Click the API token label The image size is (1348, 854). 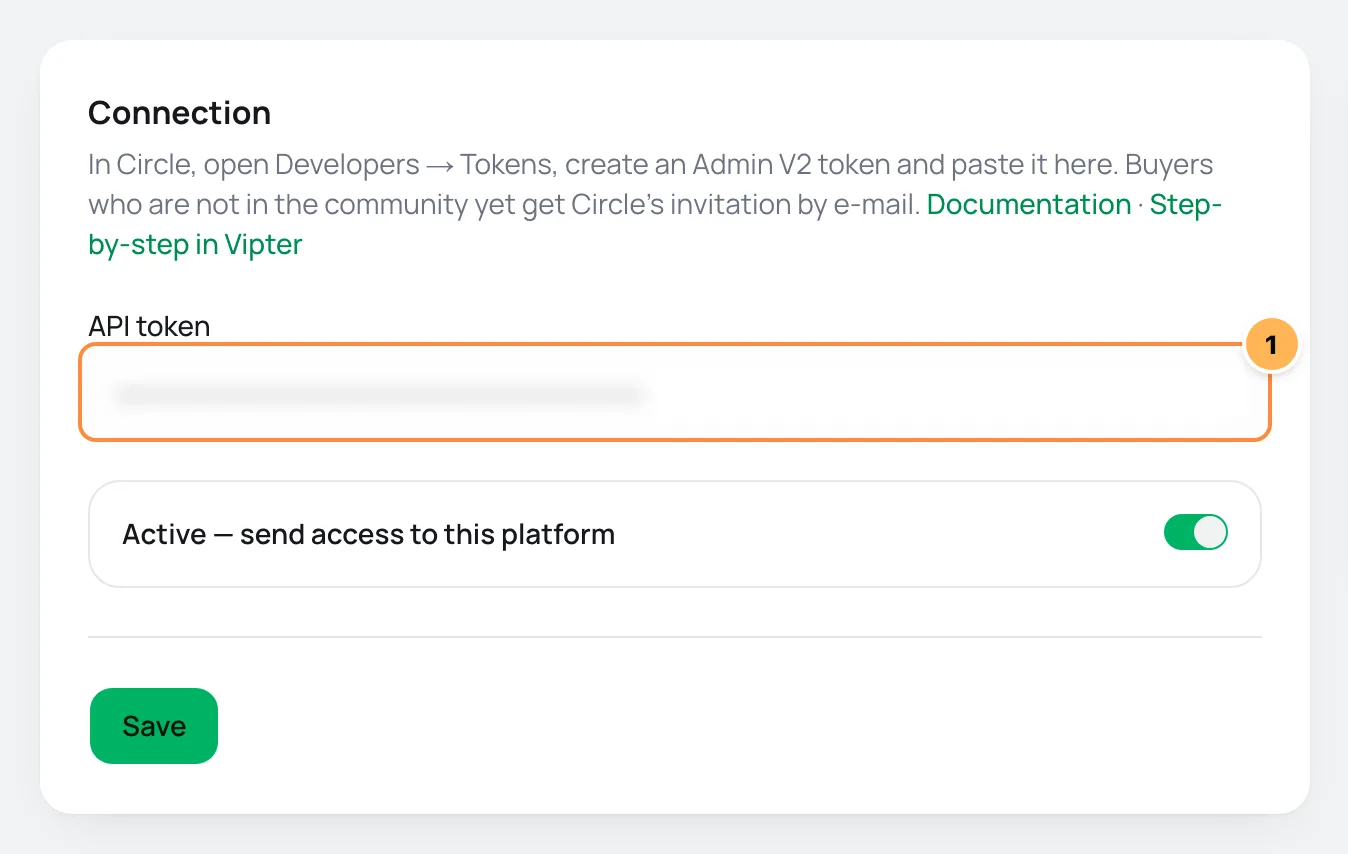[x=149, y=326]
